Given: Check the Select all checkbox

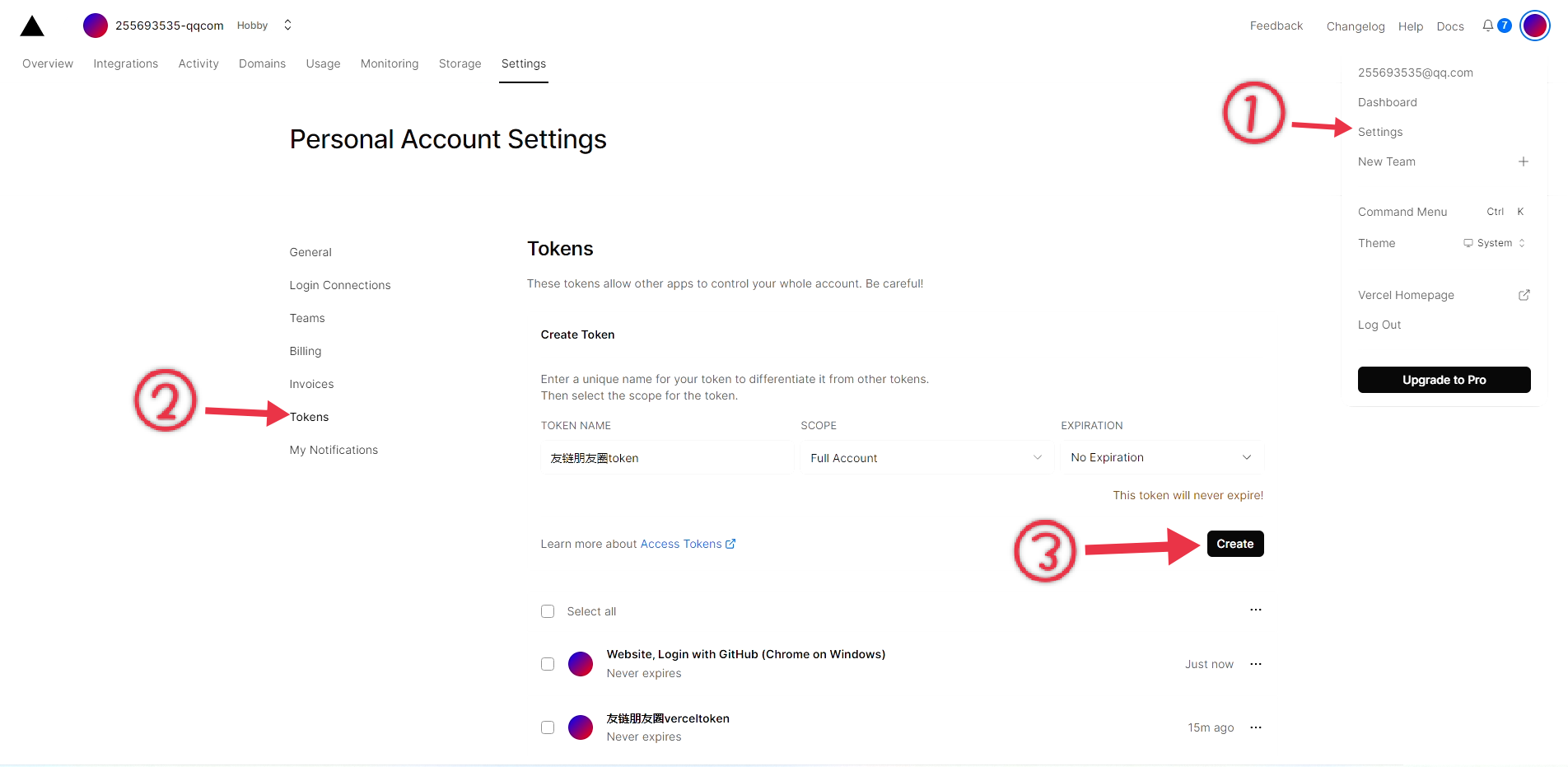Looking at the screenshot, I should pyautogui.click(x=548, y=611).
